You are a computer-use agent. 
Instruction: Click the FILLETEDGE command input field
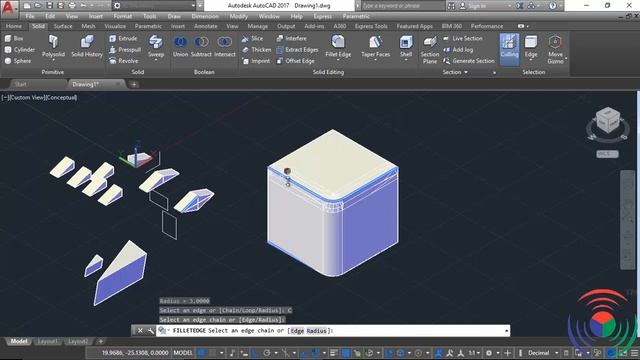pos(333,331)
